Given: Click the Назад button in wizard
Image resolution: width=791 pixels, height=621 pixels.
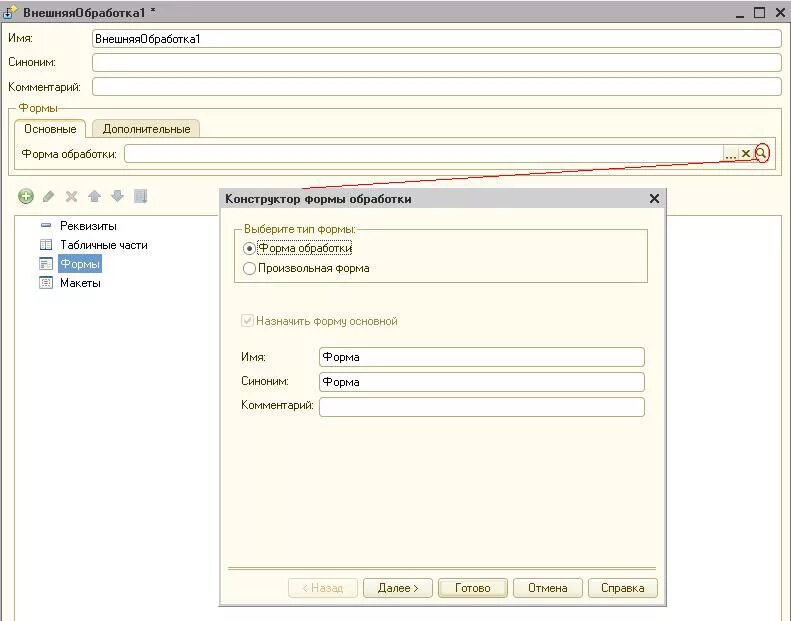Looking at the screenshot, I should point(323,588).
